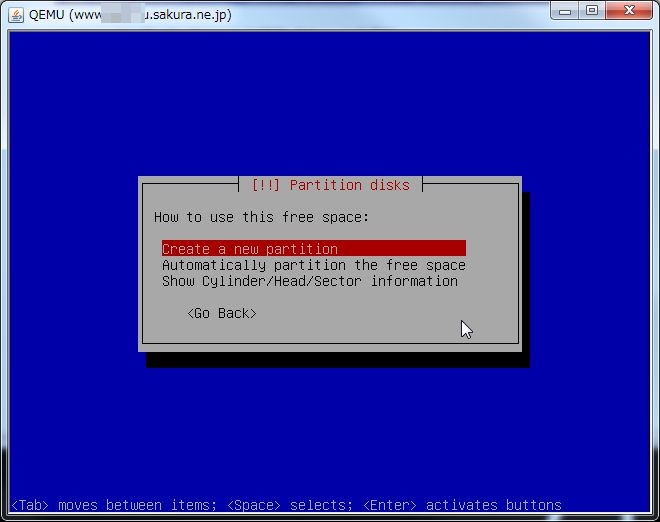Select Create a new partition option
This screenshot has height=522, width=660.
coord(314,248)
